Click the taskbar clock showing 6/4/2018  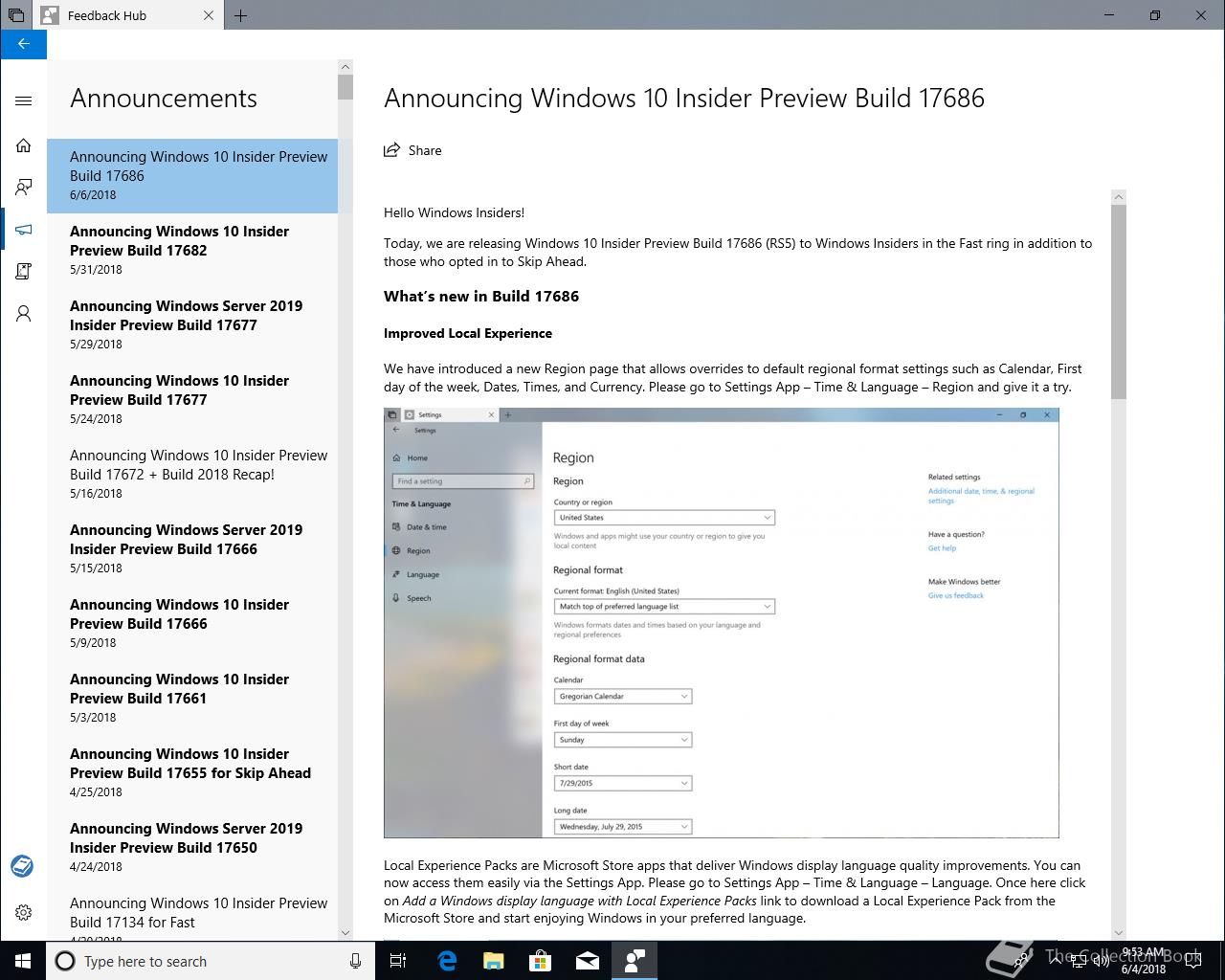[1143, 961]
